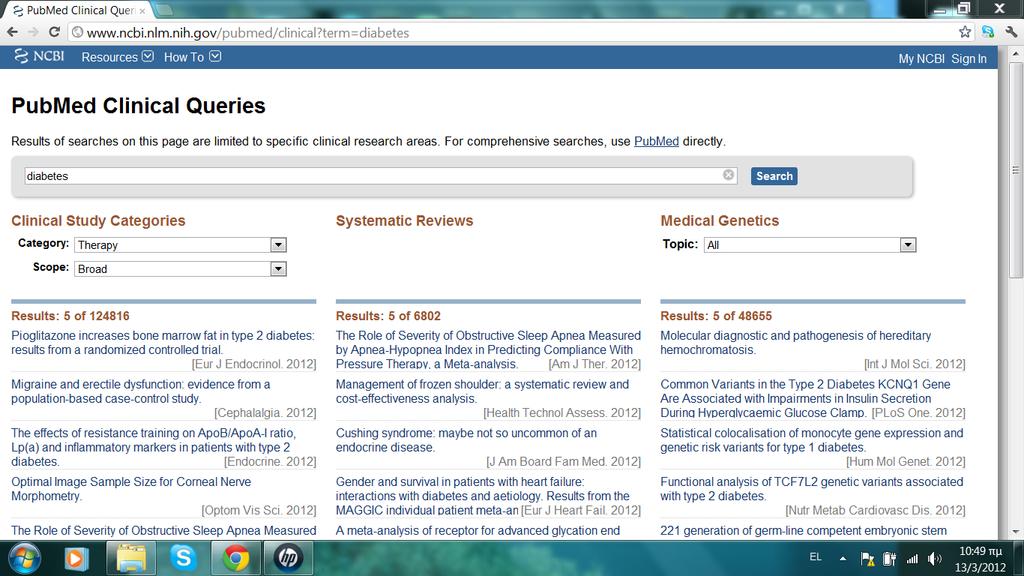Open the monocyte gene expression colocalisation article
The image size is (1024, 576).
click(x=812, y=440)
